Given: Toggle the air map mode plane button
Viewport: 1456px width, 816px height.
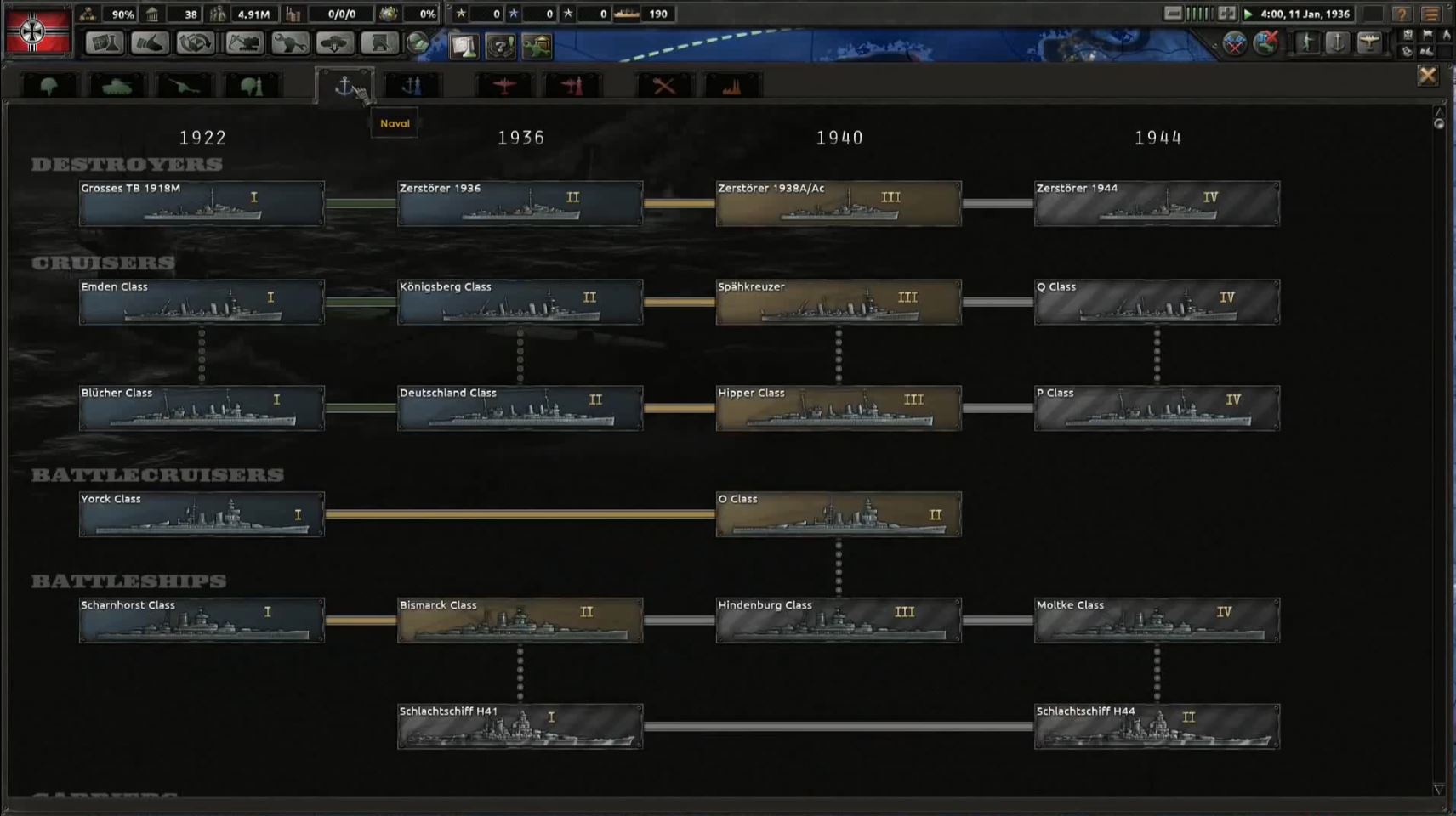Looking at the screenshot, I should [x=1368, y=42].
